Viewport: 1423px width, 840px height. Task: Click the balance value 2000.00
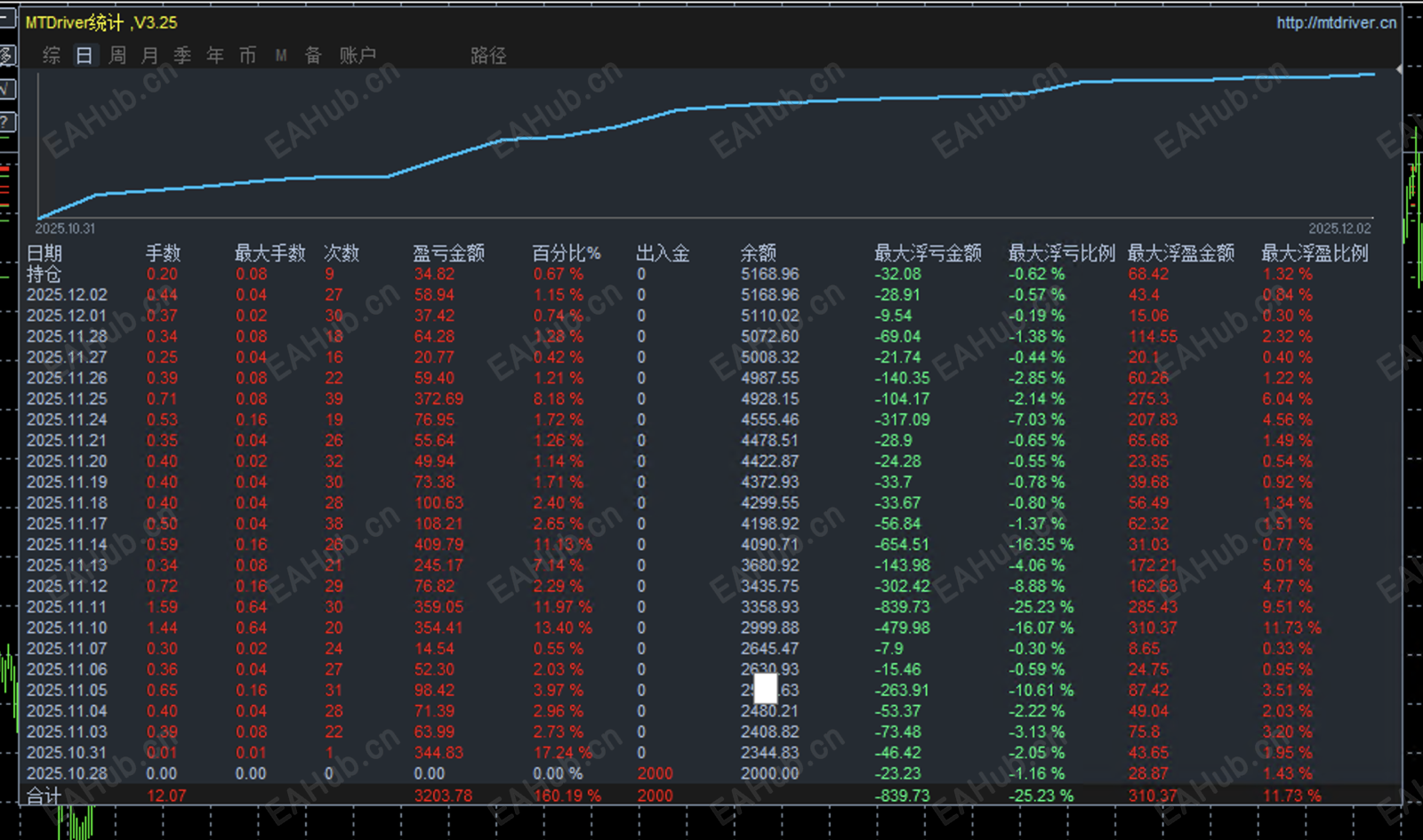(770, 773)
